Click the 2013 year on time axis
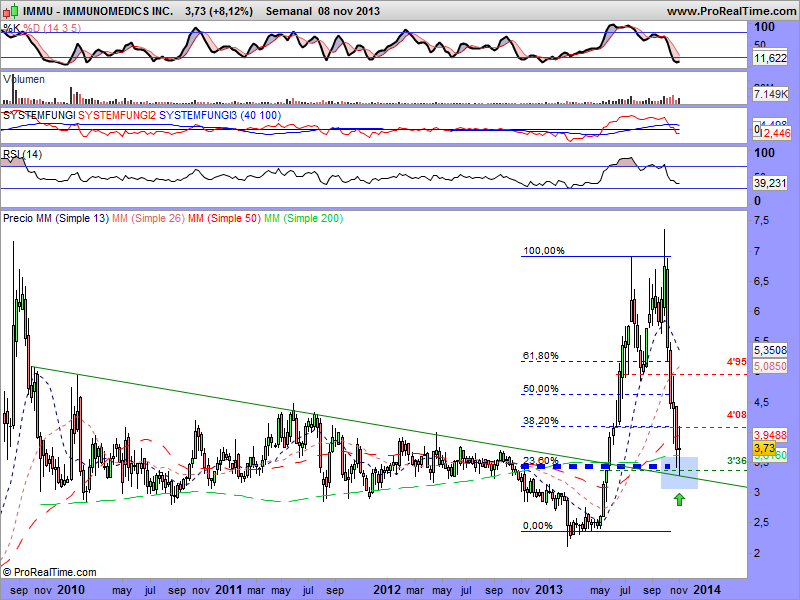The height and width of the screenshot is (600, 800). (549, 590)
